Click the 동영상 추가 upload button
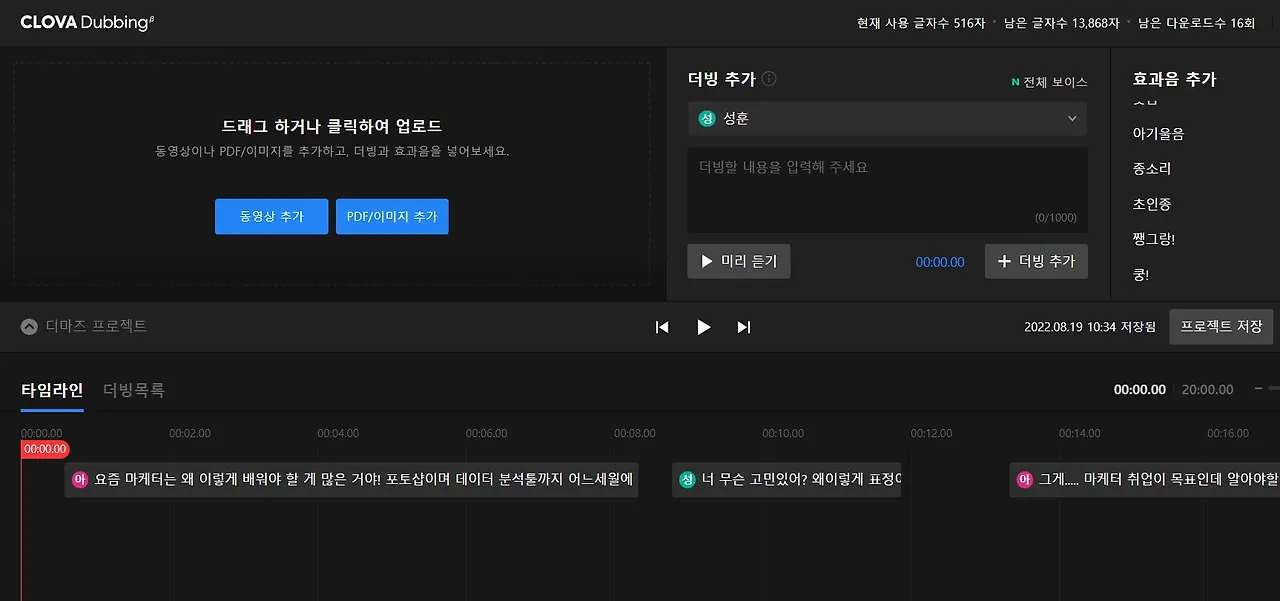The height and width of the screenshot is (601, 1280). click(271, 216)
